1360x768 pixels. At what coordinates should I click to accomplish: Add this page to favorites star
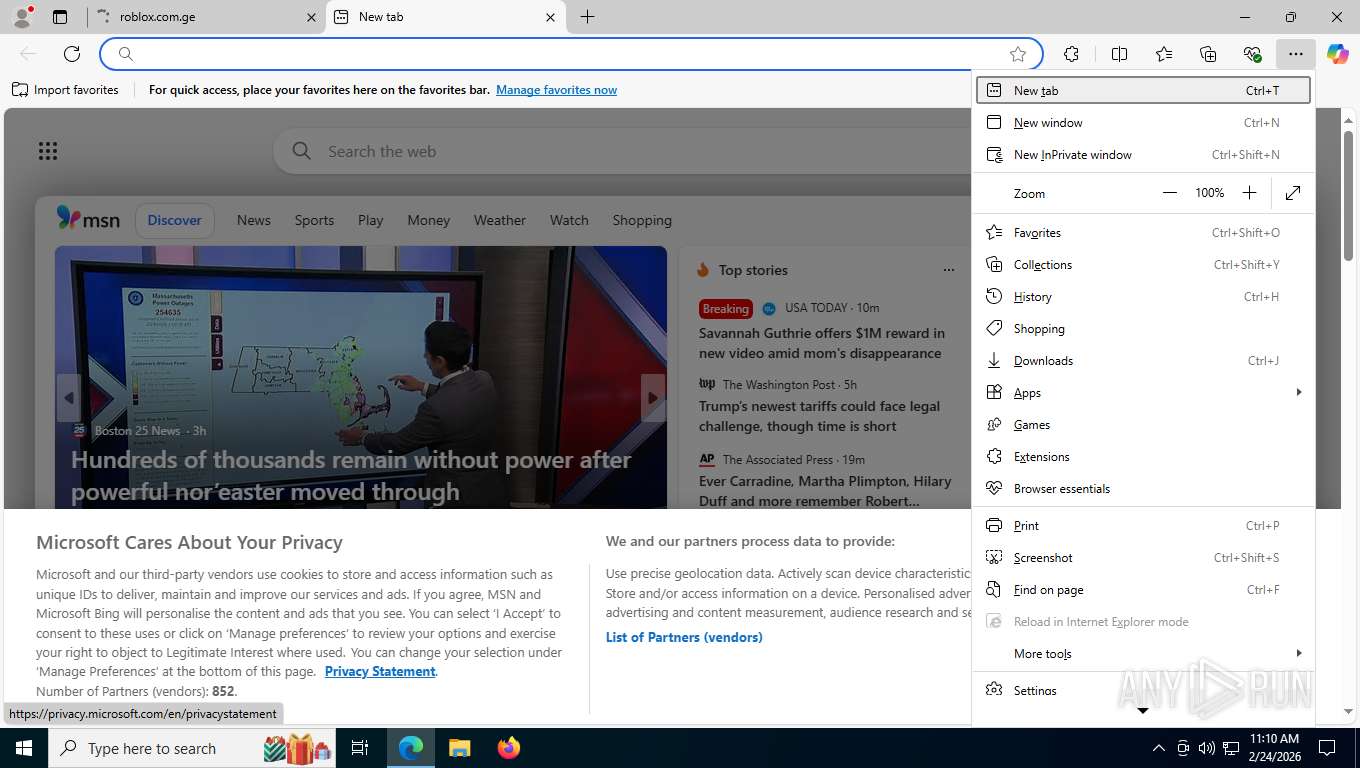point(1018,54)
